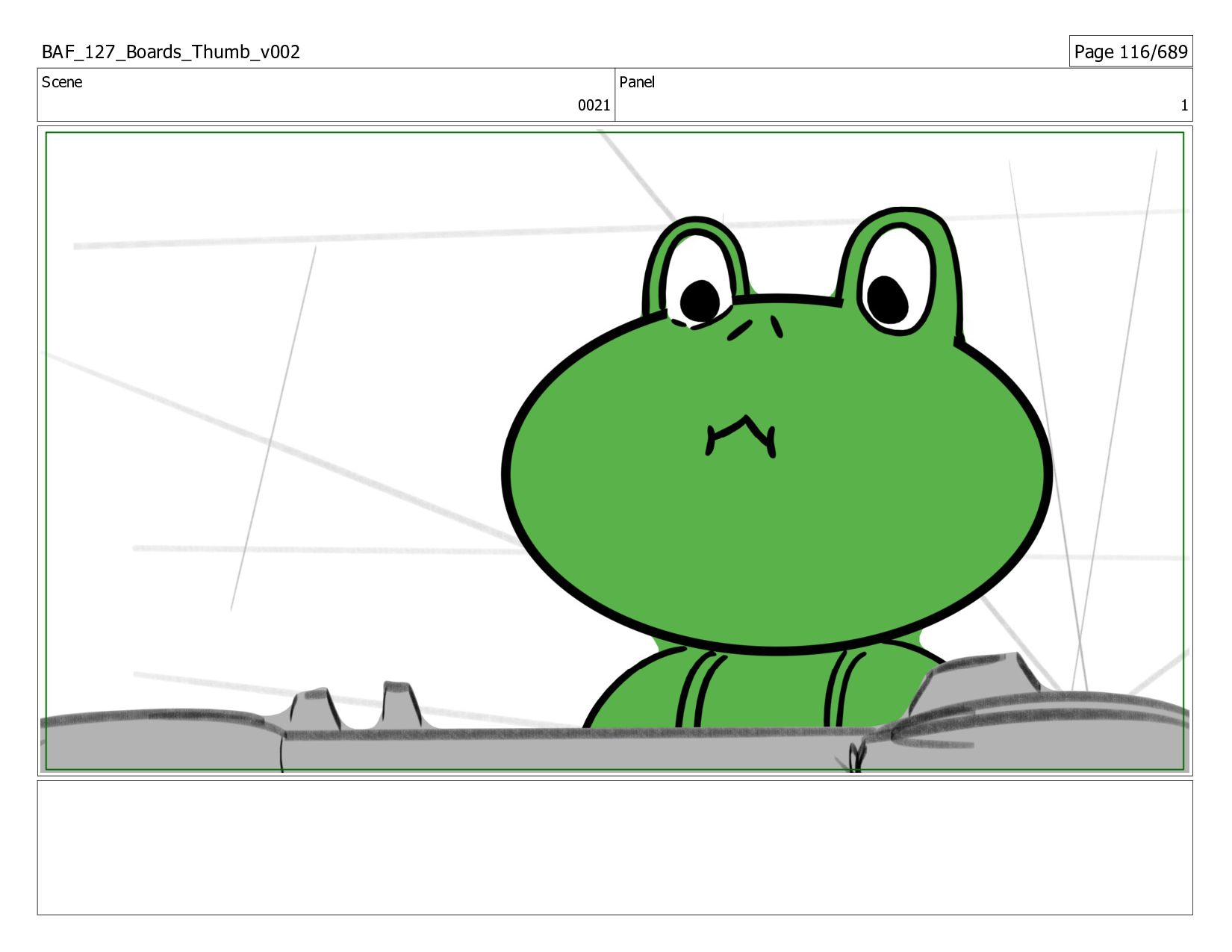Click the empty notes box below the panel
This screenshot has width=1232, height=952.
point(615,847)
